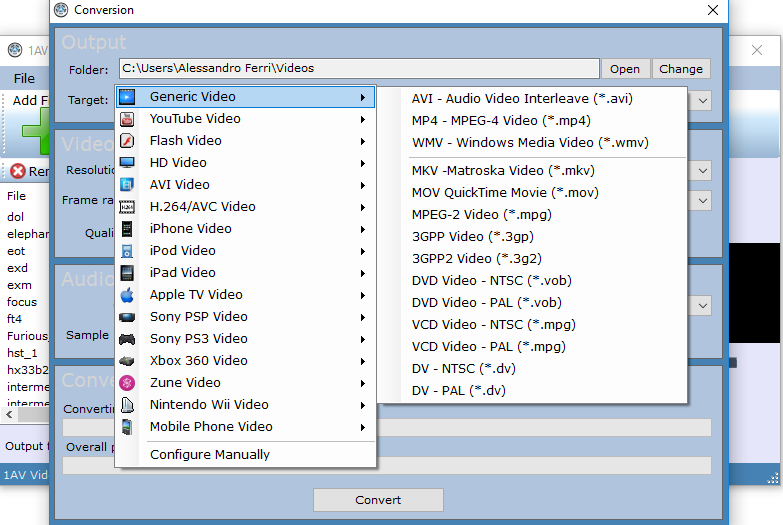This screenshot has width=783, height=525.
Task: Click the Change folder button
Action: (x=681, y=69)
